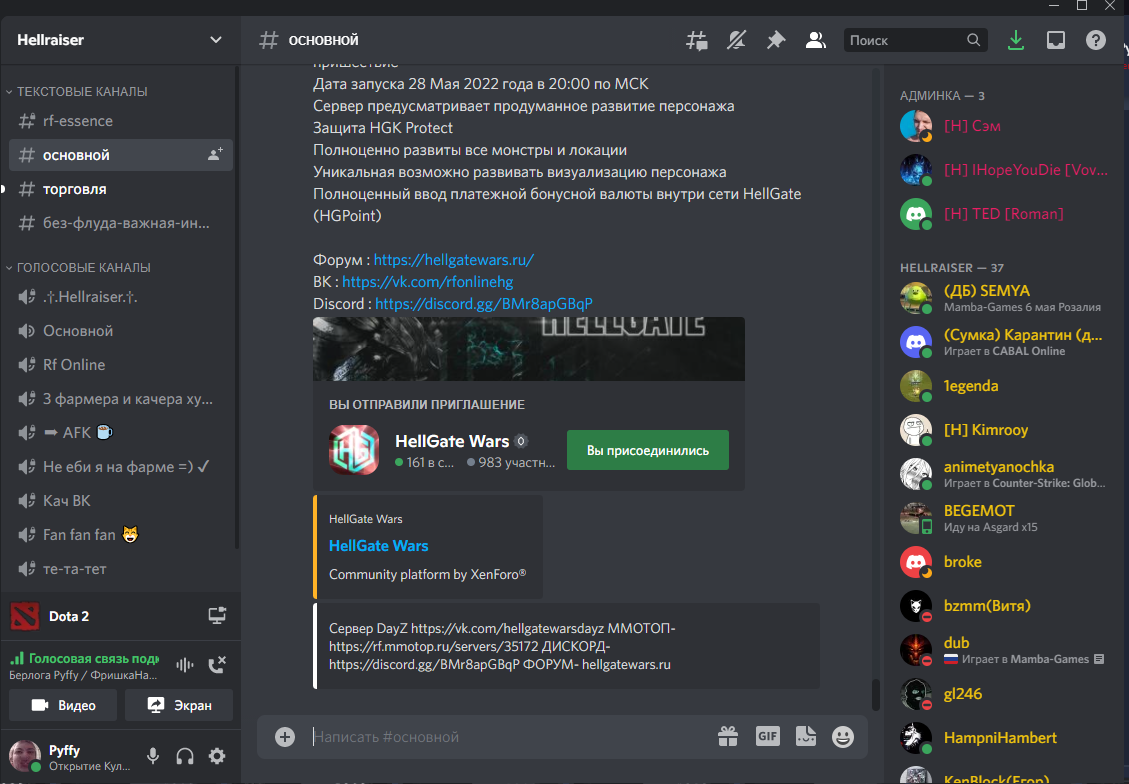This screenshot has height=784, width=1129.
Task: Toggle the microphone mute icon
Action: click(x=153, y=755)
